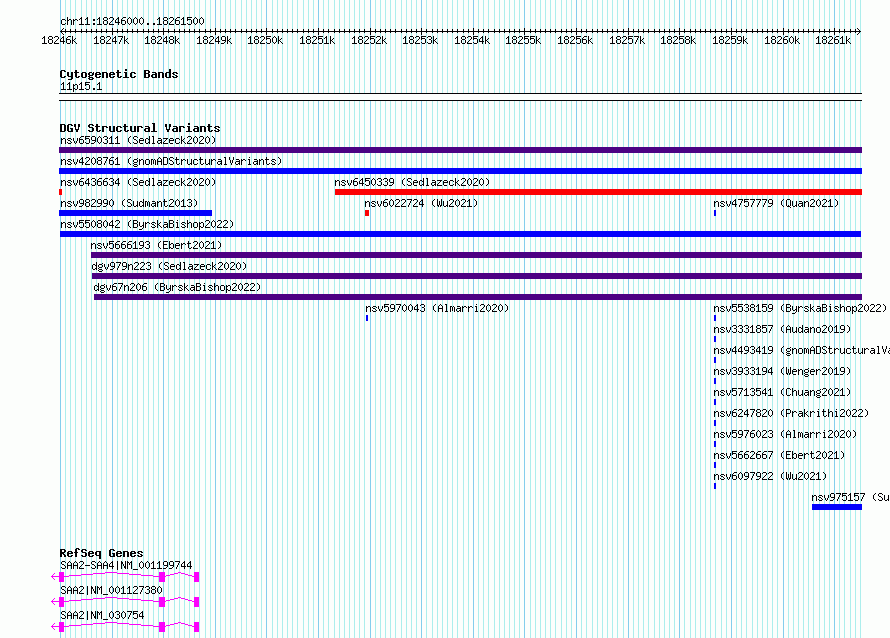This screenshot has width=890, height=638.
Task: Click nsv5662667 (Ebert2021) label
Action: 779,455
